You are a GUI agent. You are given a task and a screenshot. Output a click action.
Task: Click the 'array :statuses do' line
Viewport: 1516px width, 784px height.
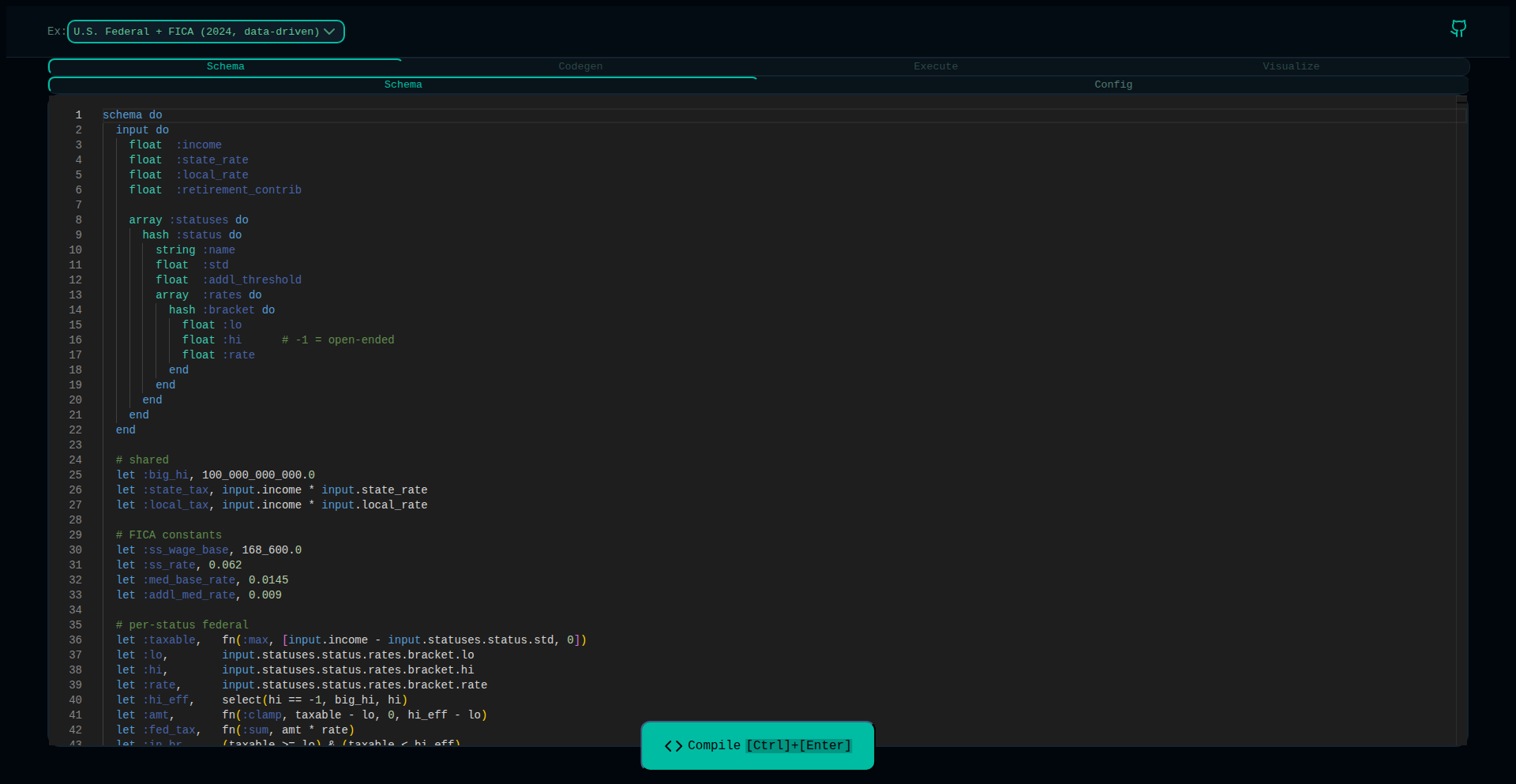pos(189,220)
